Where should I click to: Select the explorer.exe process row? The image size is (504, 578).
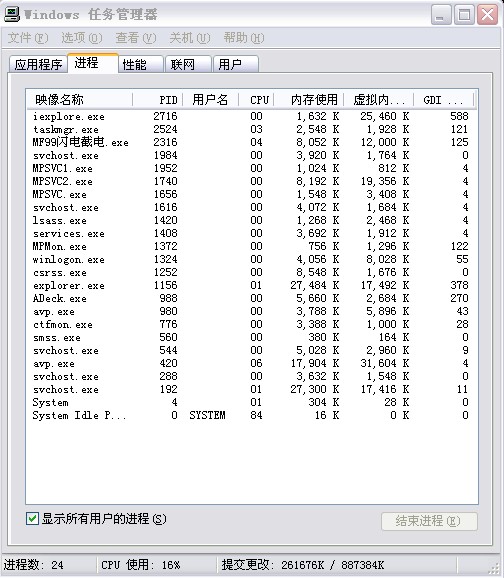point(251,285)
